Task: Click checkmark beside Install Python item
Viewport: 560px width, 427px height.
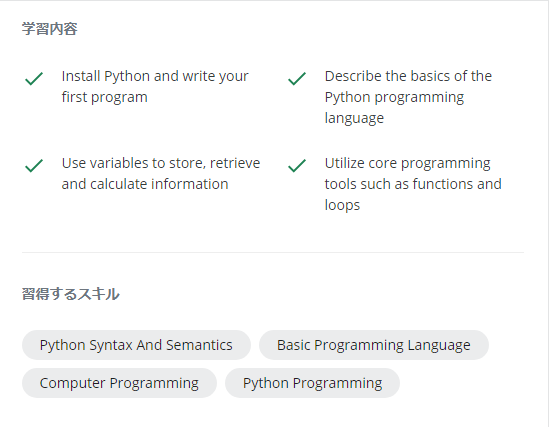Action: (x=34, y=79)
